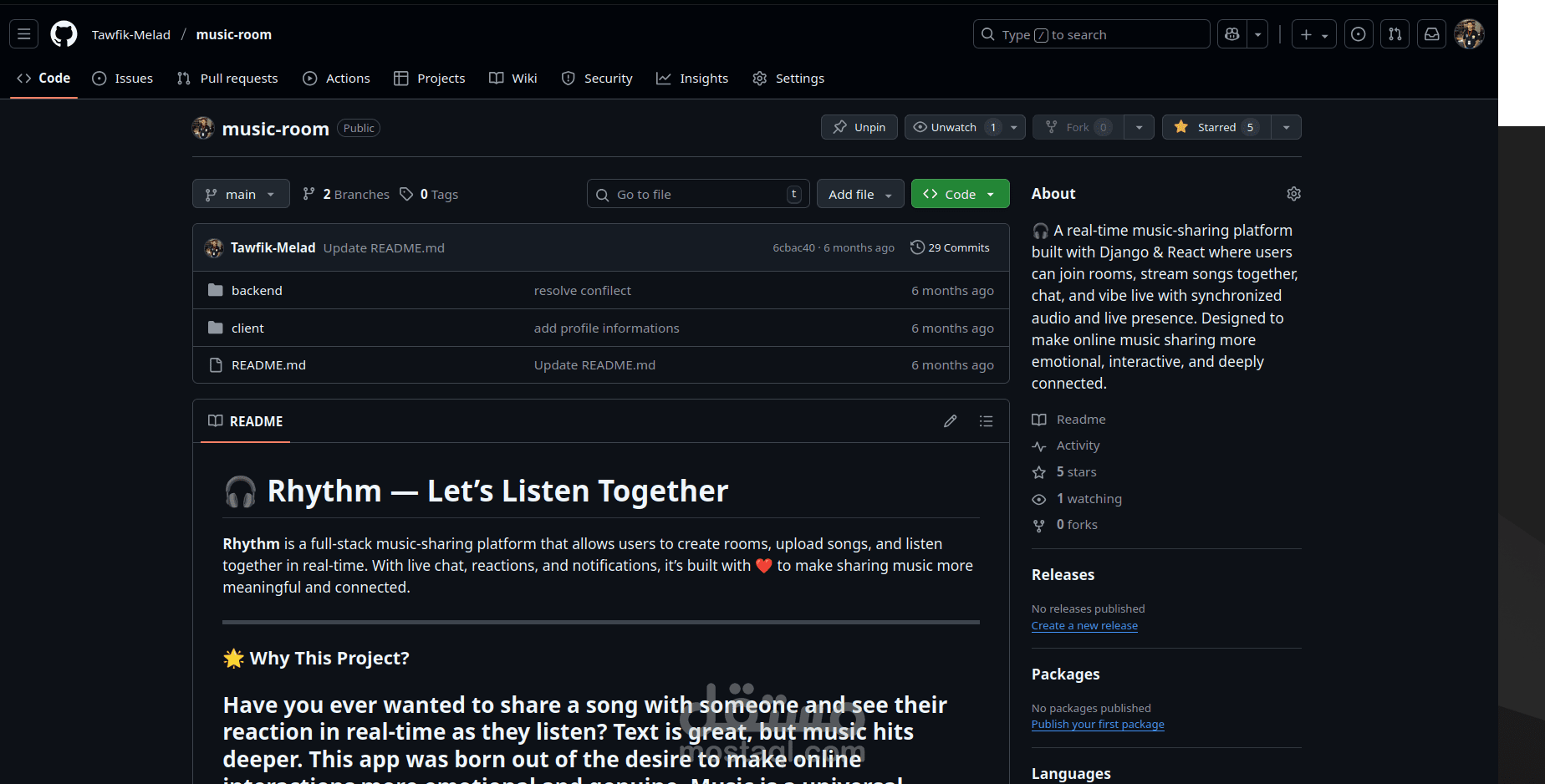Viewport: 1545px width, 784px height.
Task: Click the Fork button
Action: pyautogui.click(x=1078, y=127)
